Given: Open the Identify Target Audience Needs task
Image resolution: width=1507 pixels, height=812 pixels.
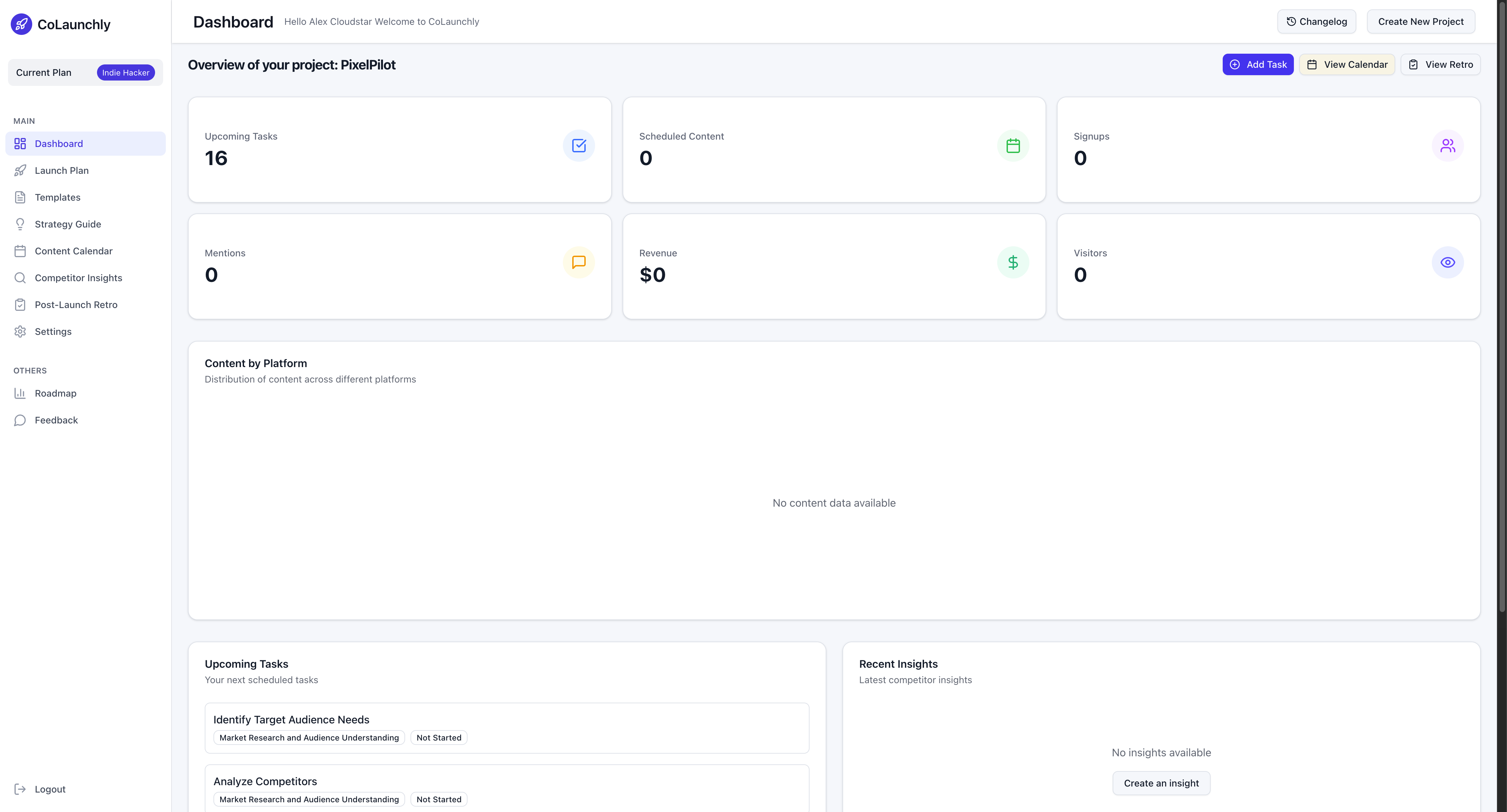Looking at the screenshot, I should point(506,728).
